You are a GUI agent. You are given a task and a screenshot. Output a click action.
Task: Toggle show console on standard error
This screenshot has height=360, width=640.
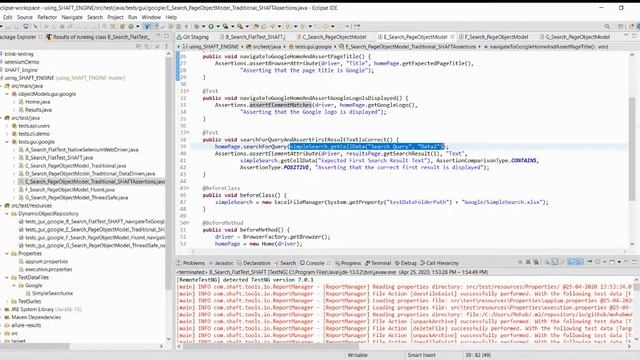point(580,262)
